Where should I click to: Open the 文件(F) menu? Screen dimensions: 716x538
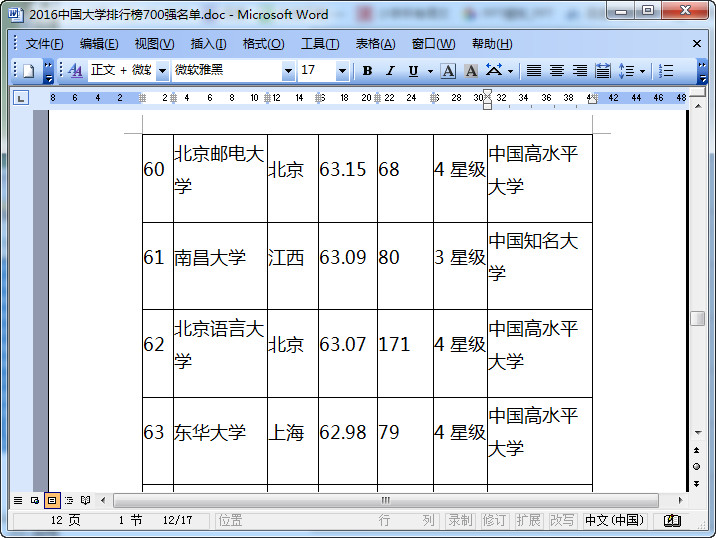point(44,44)
